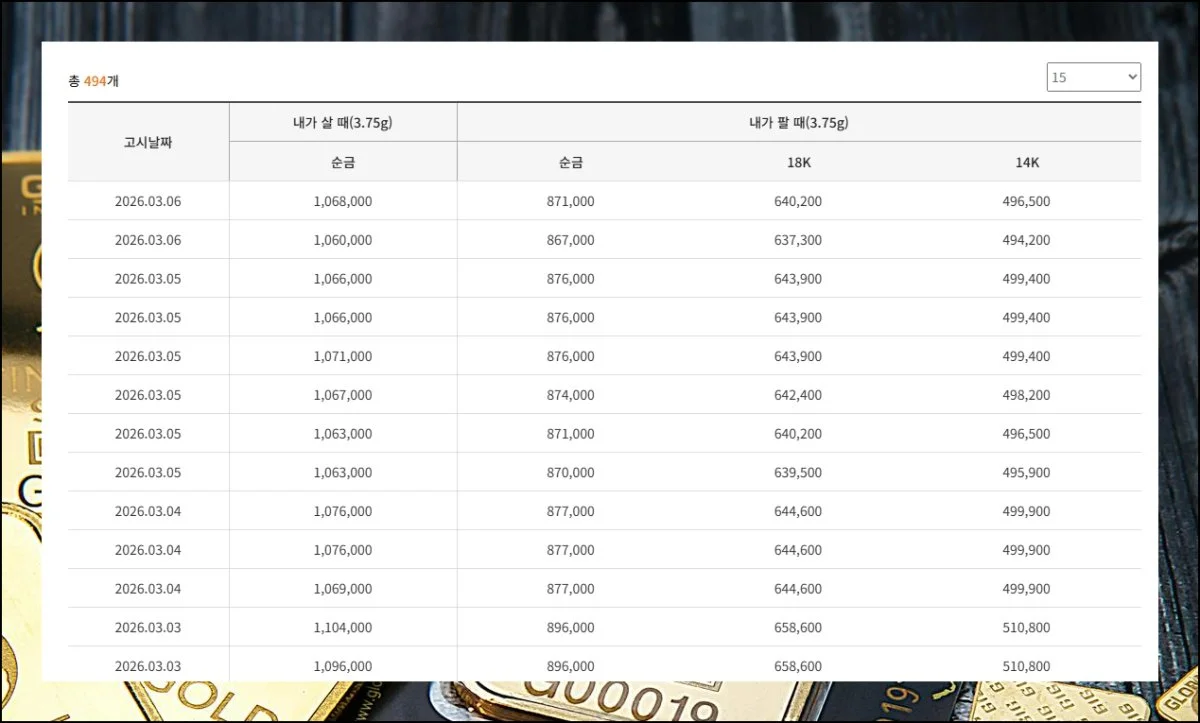Click the sell price 867,000 cell
The height and width of the screenshot is (723, 1200).
570,240
